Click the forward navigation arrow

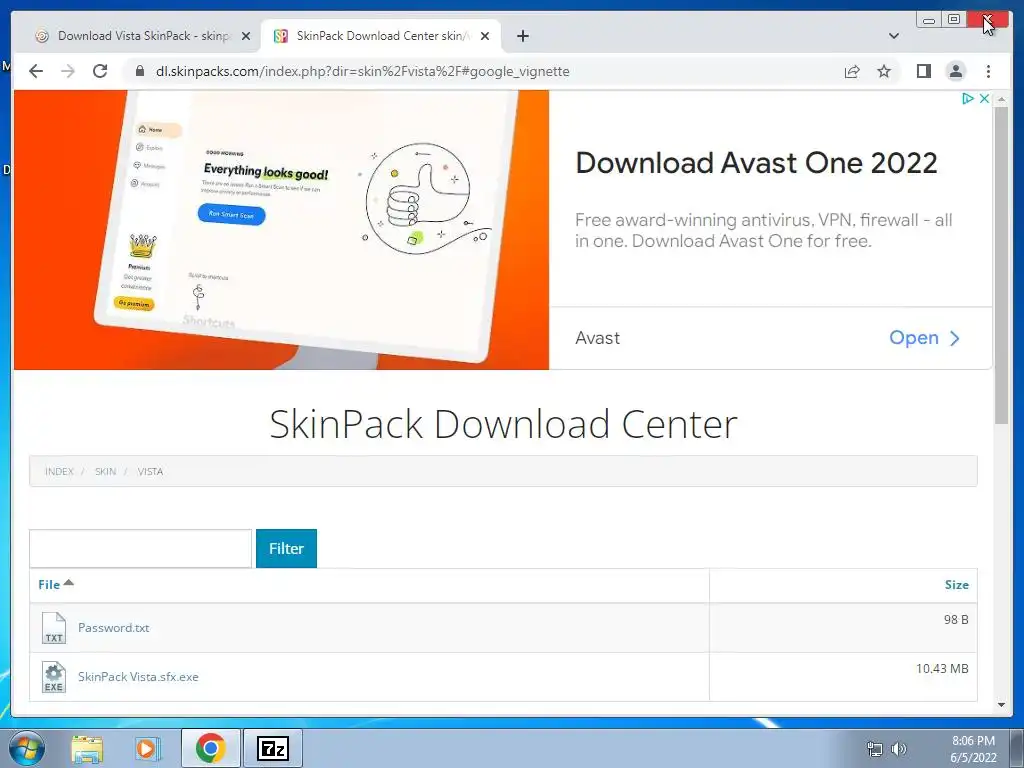[68, 71]
